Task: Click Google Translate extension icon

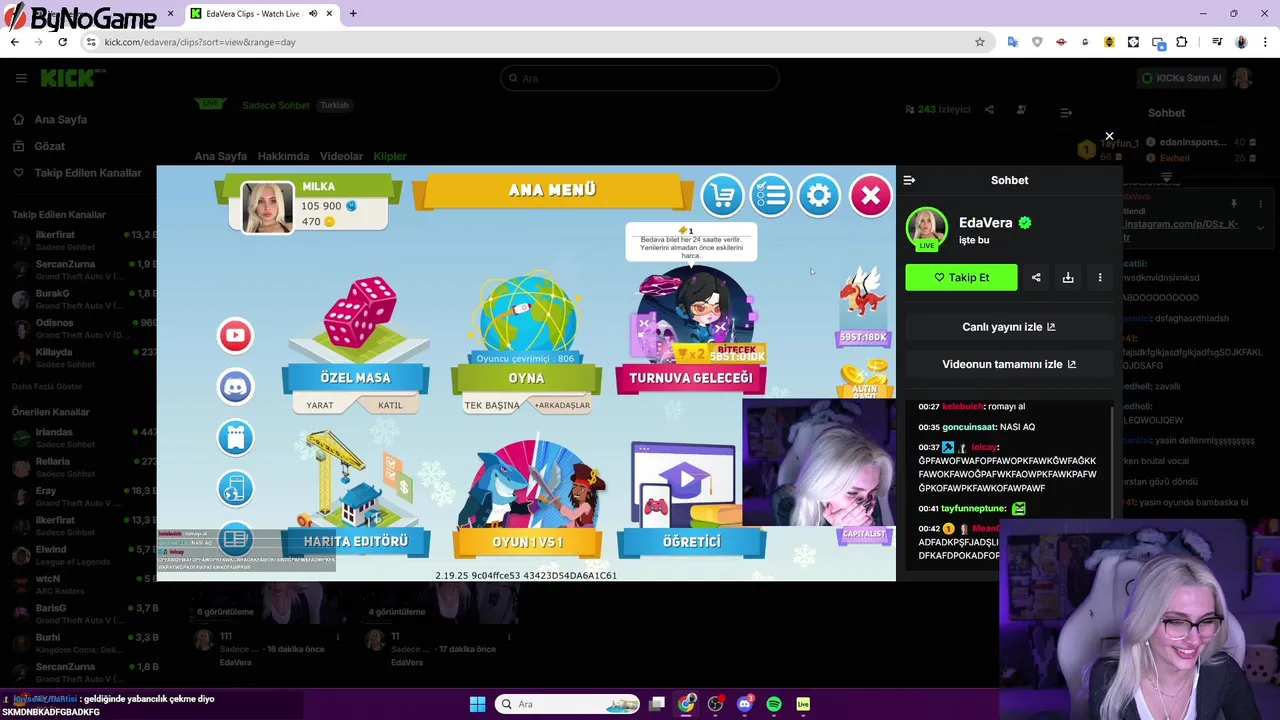Action: [x=1013, y=42]
